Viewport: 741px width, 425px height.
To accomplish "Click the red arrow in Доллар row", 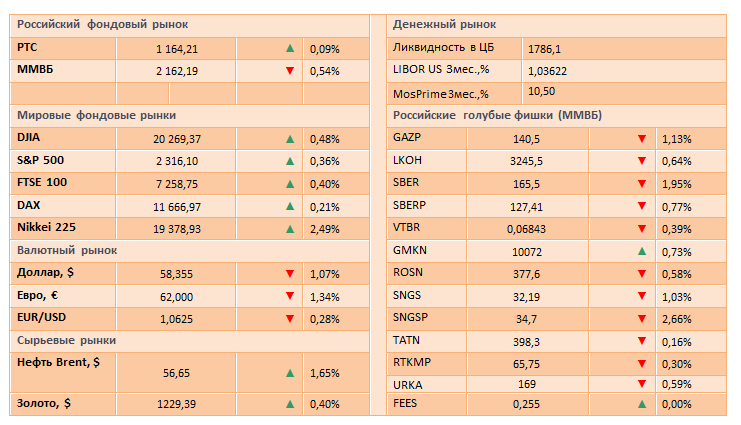I will tap(290, 273).
